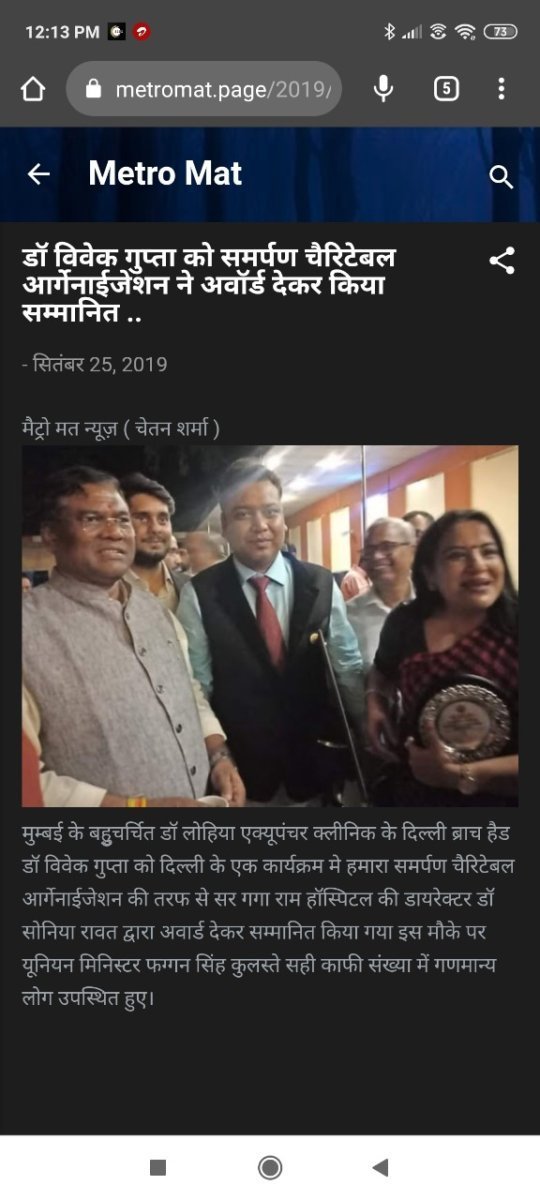Tap the Android home circle button
540x1200 pixels.
[x=270, y=1167]
